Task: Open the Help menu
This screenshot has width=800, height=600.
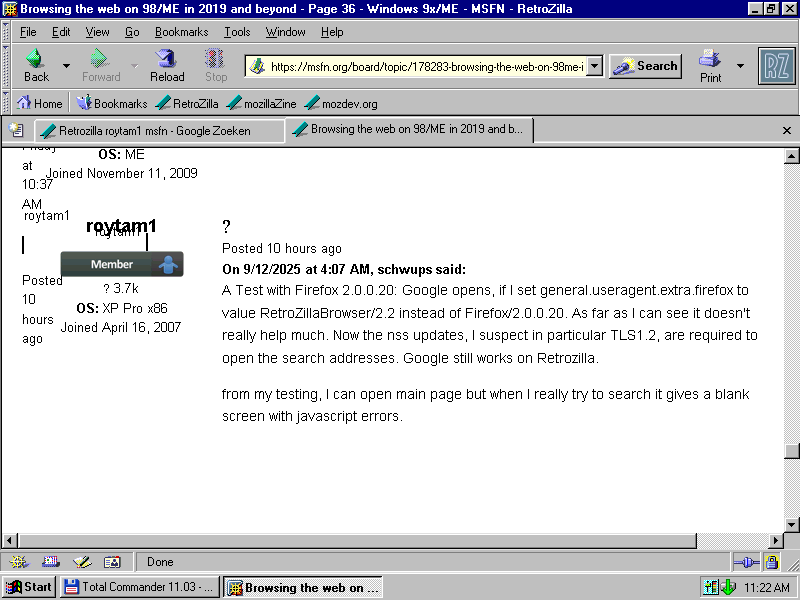Action: point(332,32)
